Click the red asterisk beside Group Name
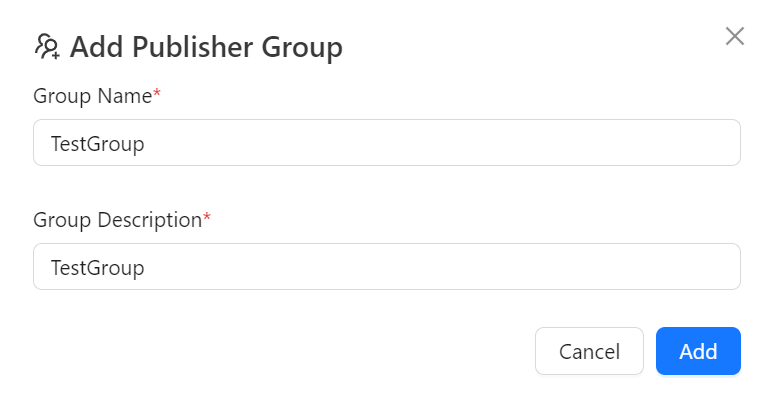The height and width of the screenshot is (400, 773). point(156,95)
